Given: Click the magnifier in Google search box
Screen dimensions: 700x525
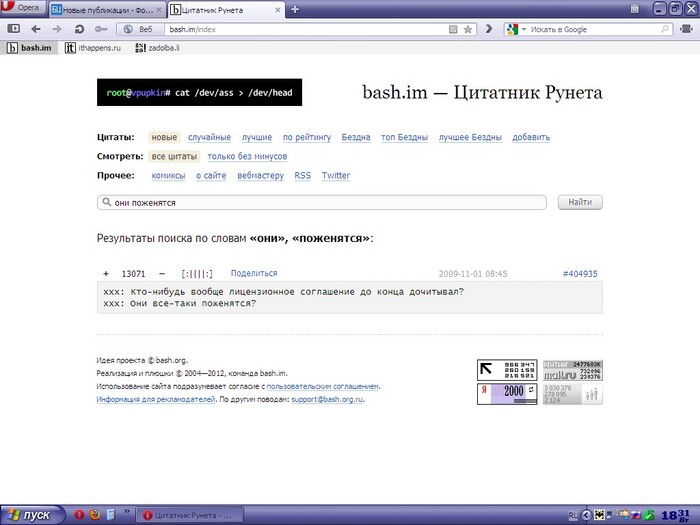Looking at the screenshot, I should [x=665, y=29].
